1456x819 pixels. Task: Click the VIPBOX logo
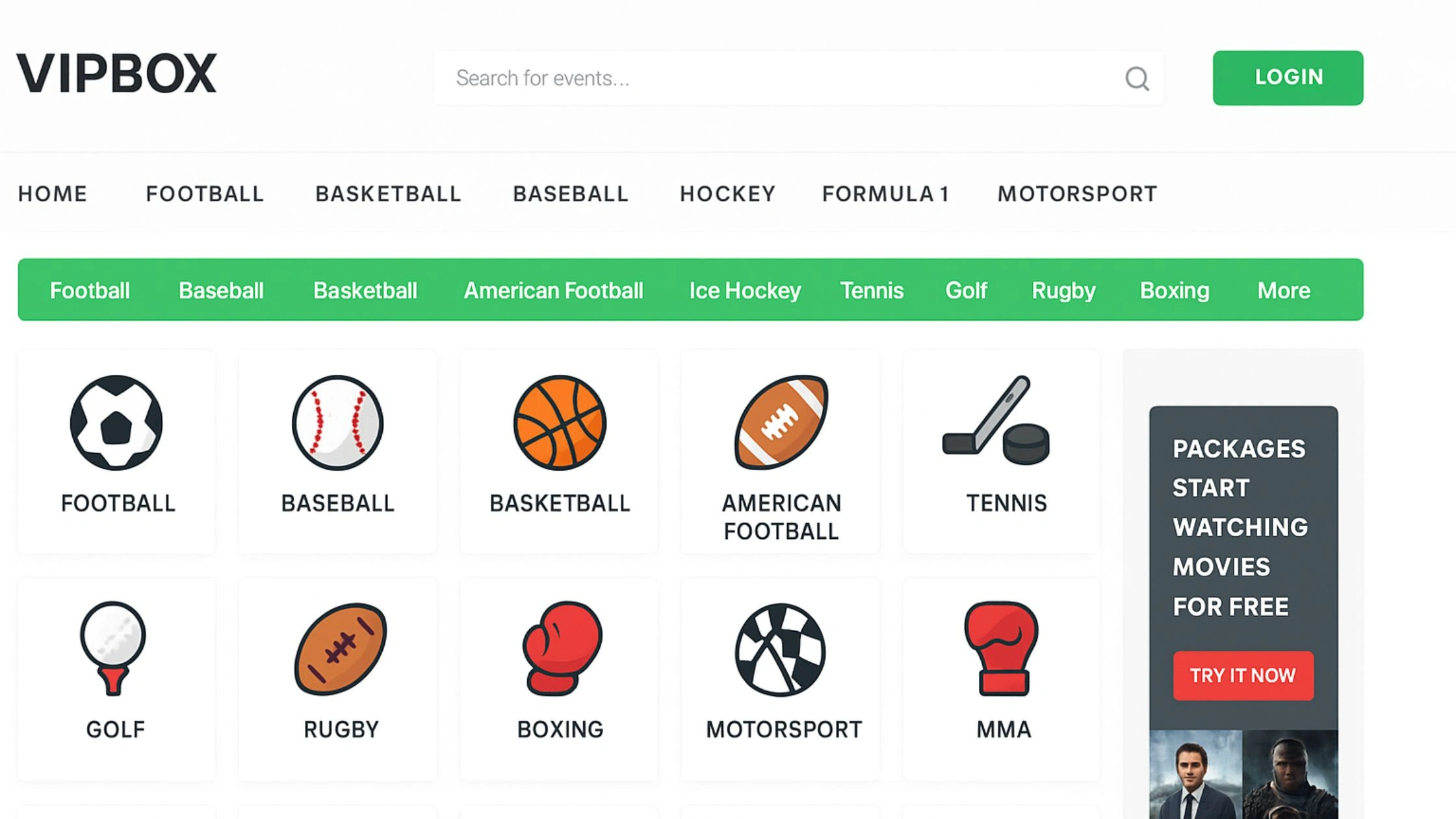[x=117, y=74]
